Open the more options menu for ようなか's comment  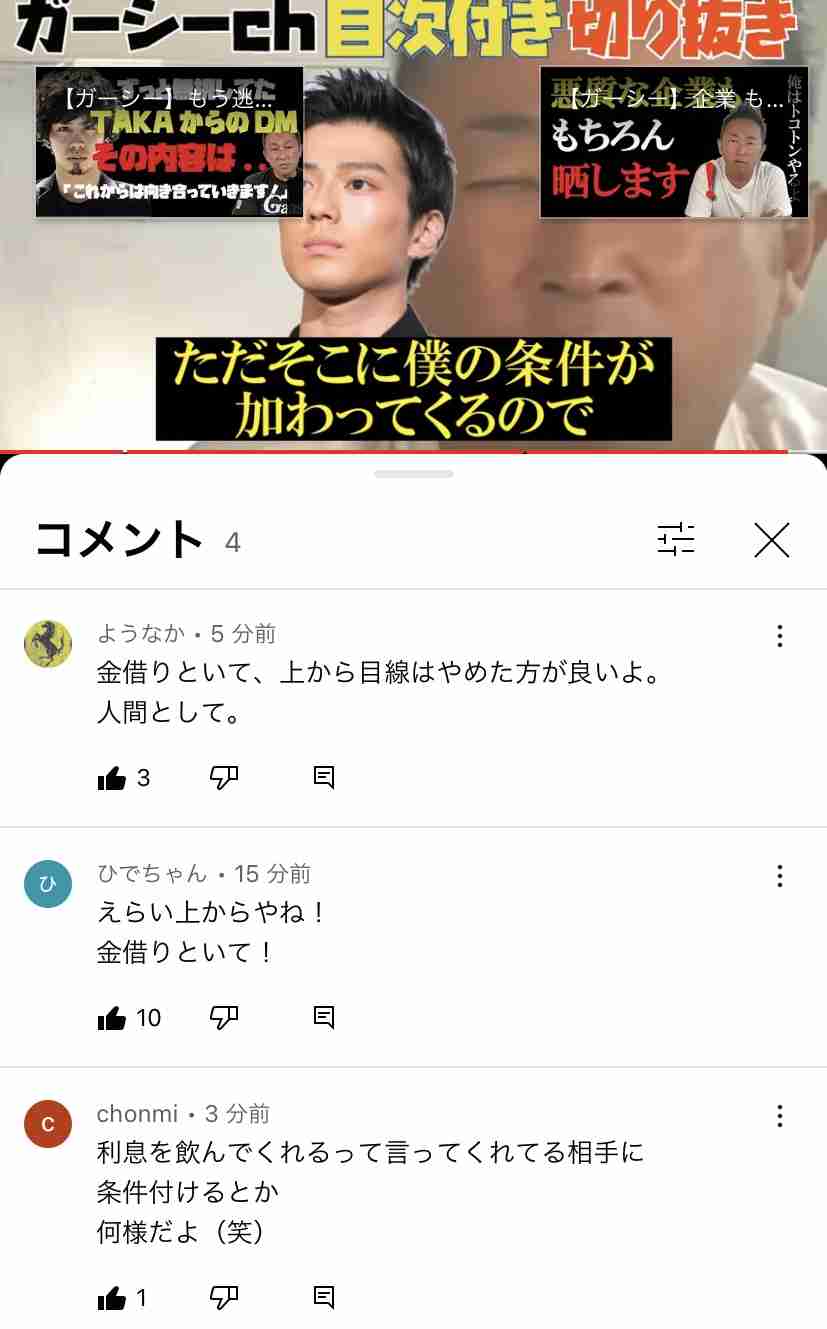[x=780, y=636]
